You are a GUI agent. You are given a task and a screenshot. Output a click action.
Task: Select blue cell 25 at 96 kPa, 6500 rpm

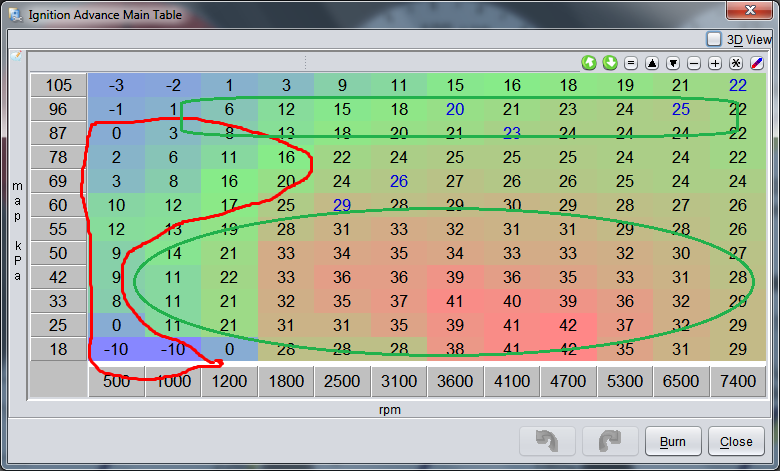point(681,109)
